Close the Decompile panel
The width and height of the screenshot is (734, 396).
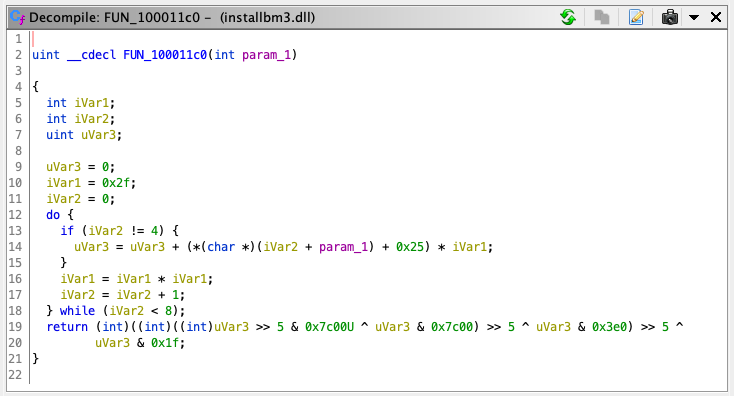click(x=716, y=17)
